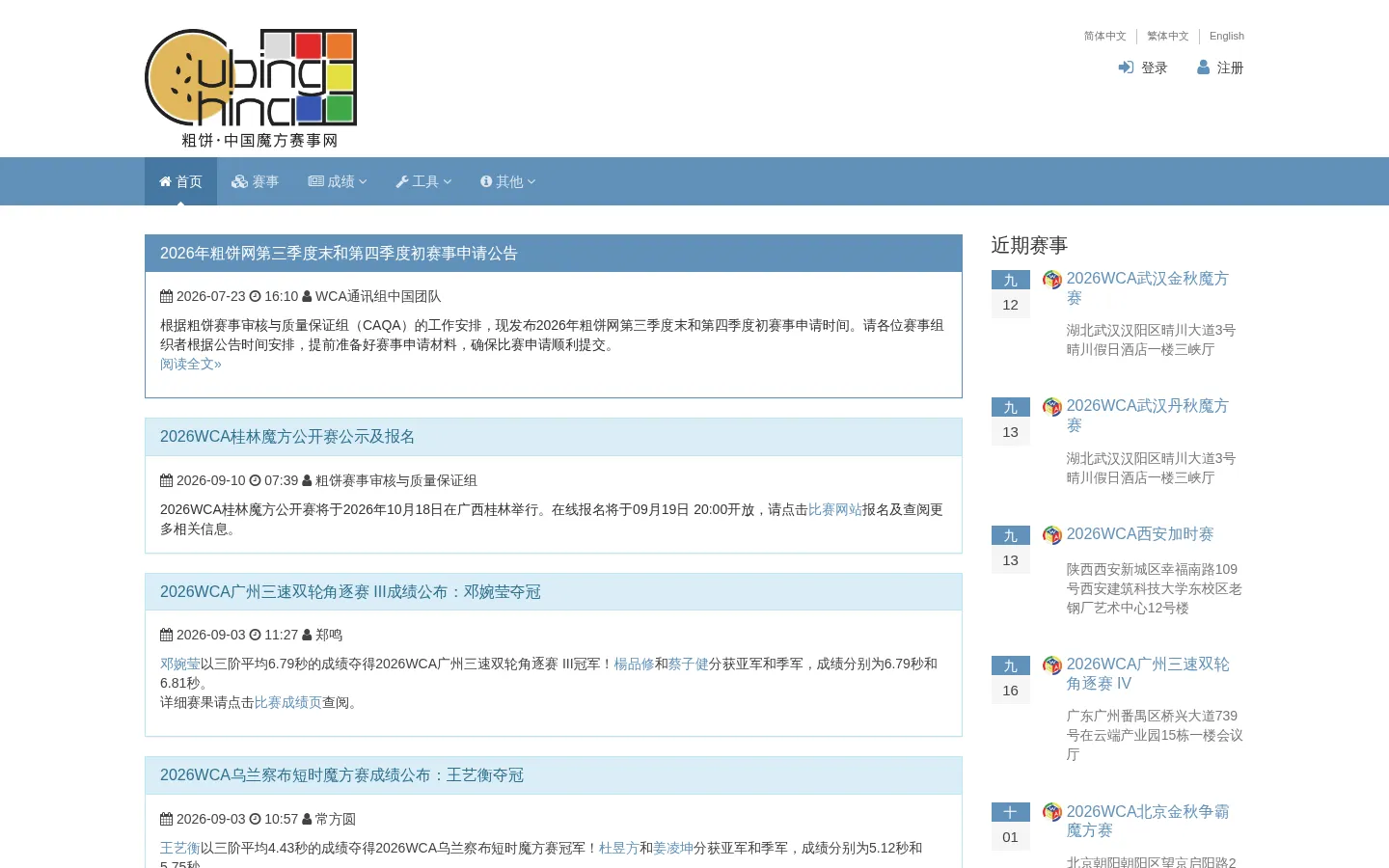Switch language to 简体中文
Image resolution: width=1389 pixels, height=868 pixels.
1104,36
